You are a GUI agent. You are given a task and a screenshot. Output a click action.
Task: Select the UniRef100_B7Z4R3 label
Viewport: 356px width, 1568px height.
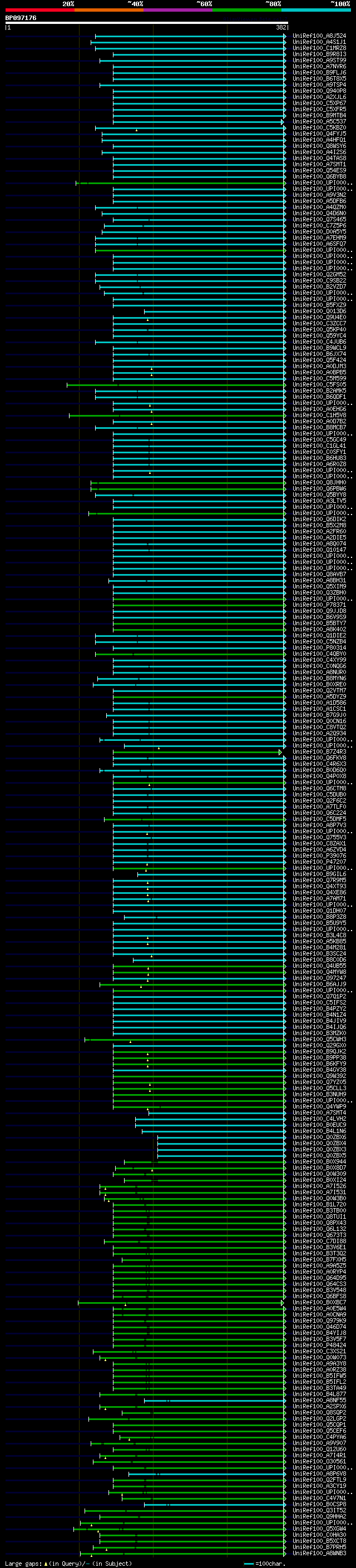pyautogui.click(x=319, y=752)
